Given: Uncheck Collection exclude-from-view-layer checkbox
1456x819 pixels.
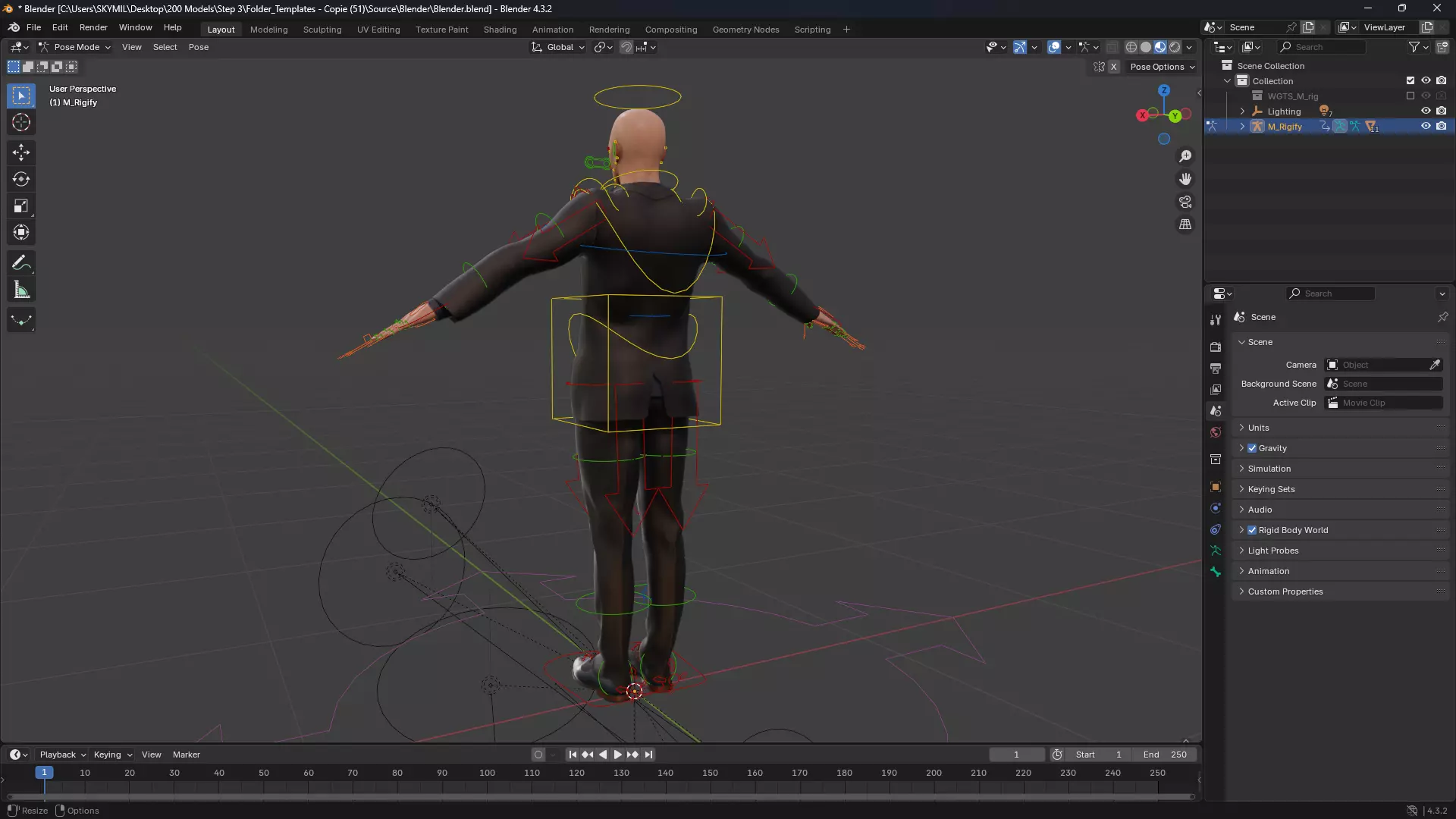Looking at the screenshot, I should (x=1410, y=80).
